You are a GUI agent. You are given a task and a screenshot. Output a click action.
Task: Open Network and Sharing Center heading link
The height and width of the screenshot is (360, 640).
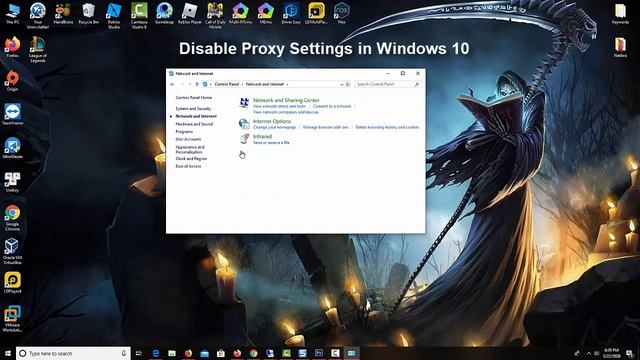[x=286, y=100]
